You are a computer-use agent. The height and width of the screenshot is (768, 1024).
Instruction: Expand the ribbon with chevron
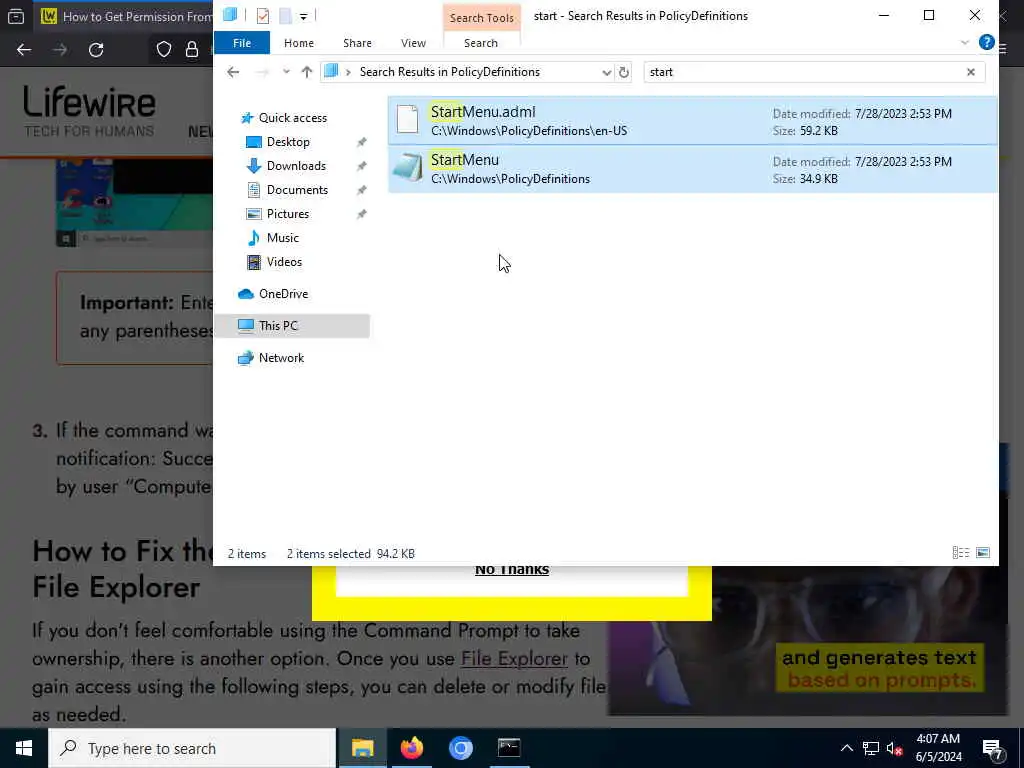coord(965,43)
